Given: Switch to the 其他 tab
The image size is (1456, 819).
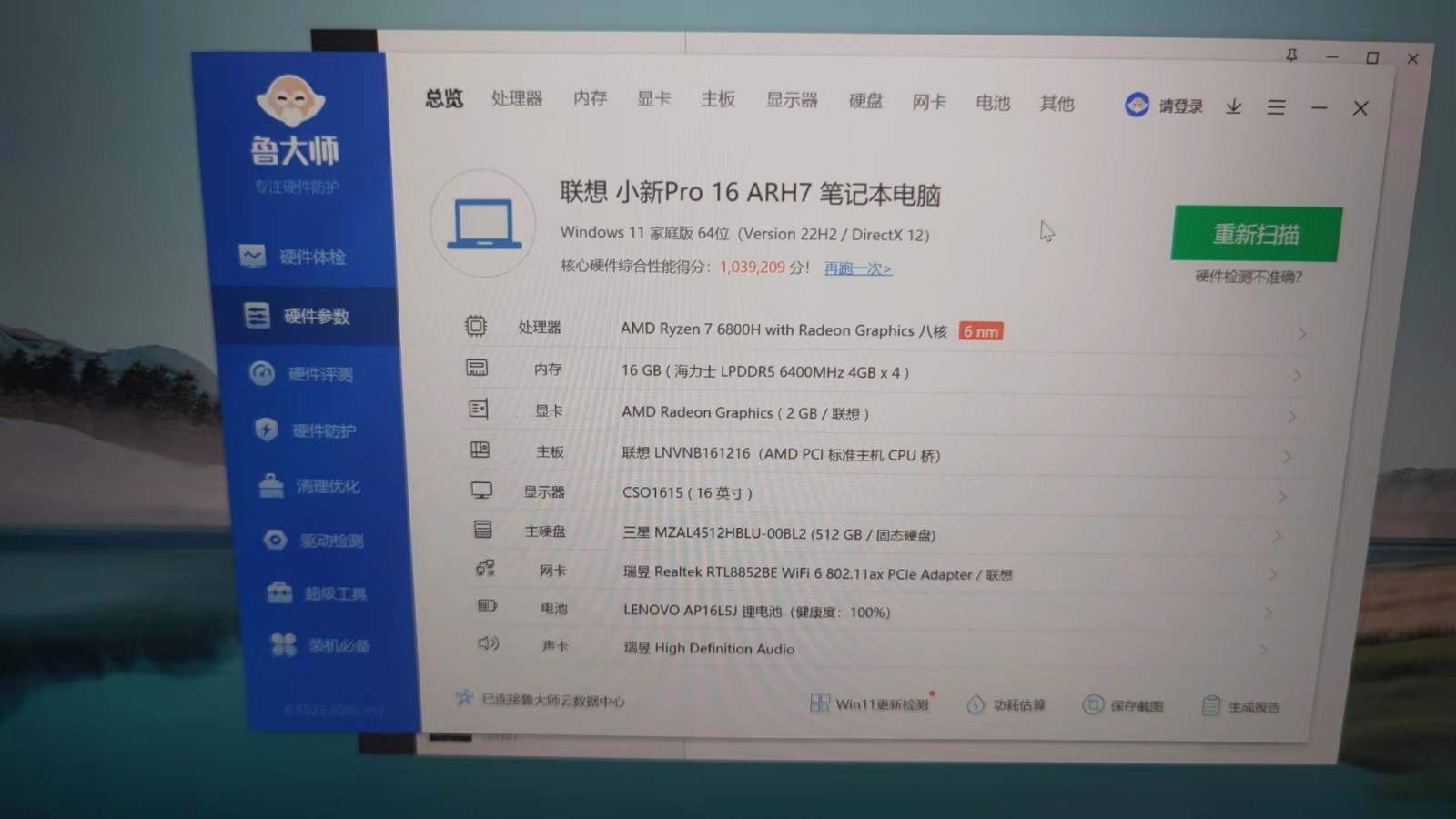Looking at the screenshot, I should coord(1057,104).
